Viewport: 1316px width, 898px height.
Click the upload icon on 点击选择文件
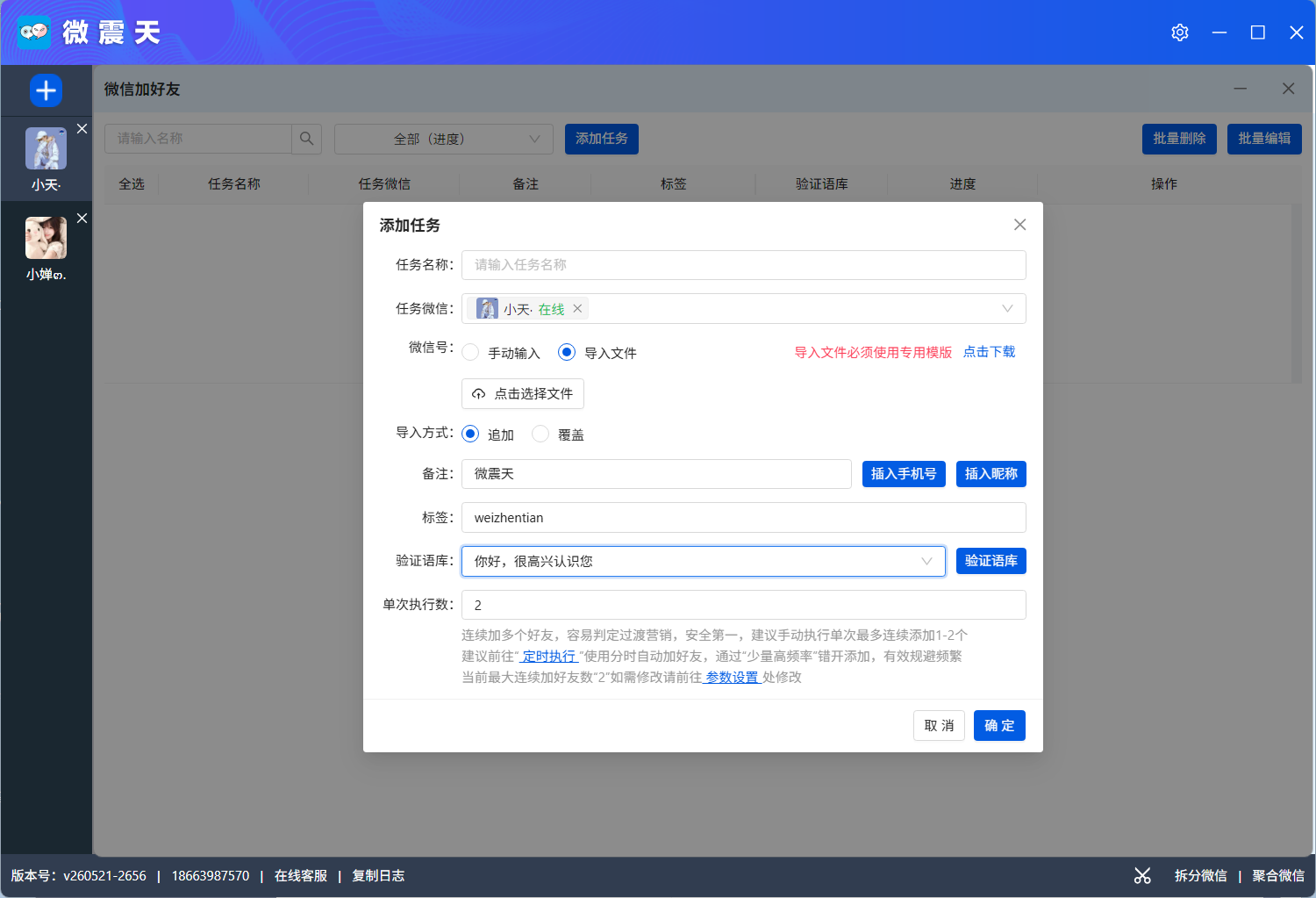tap(478, 394)
